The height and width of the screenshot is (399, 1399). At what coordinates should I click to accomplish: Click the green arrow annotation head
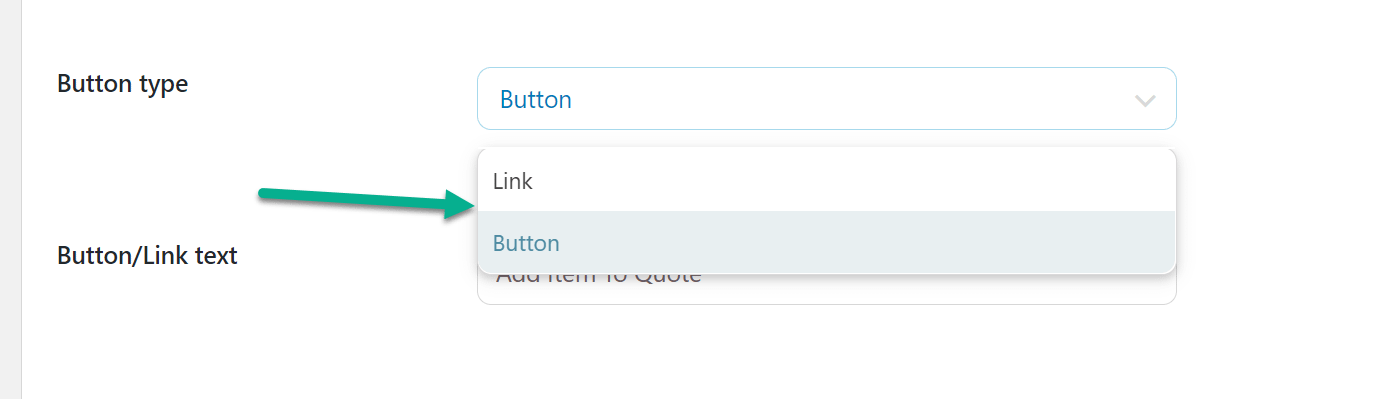[x=458, y=205]
